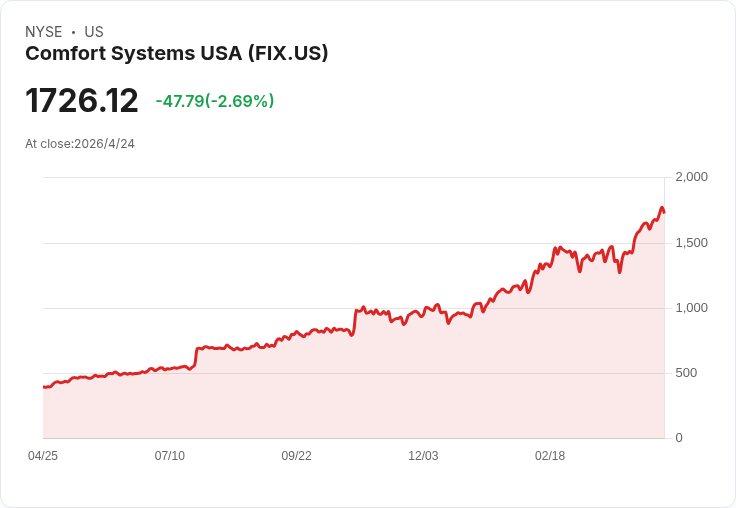Click the sharp price jump after 07/10
The height and width of the screenshot is (508, 736).
[195, 357]
